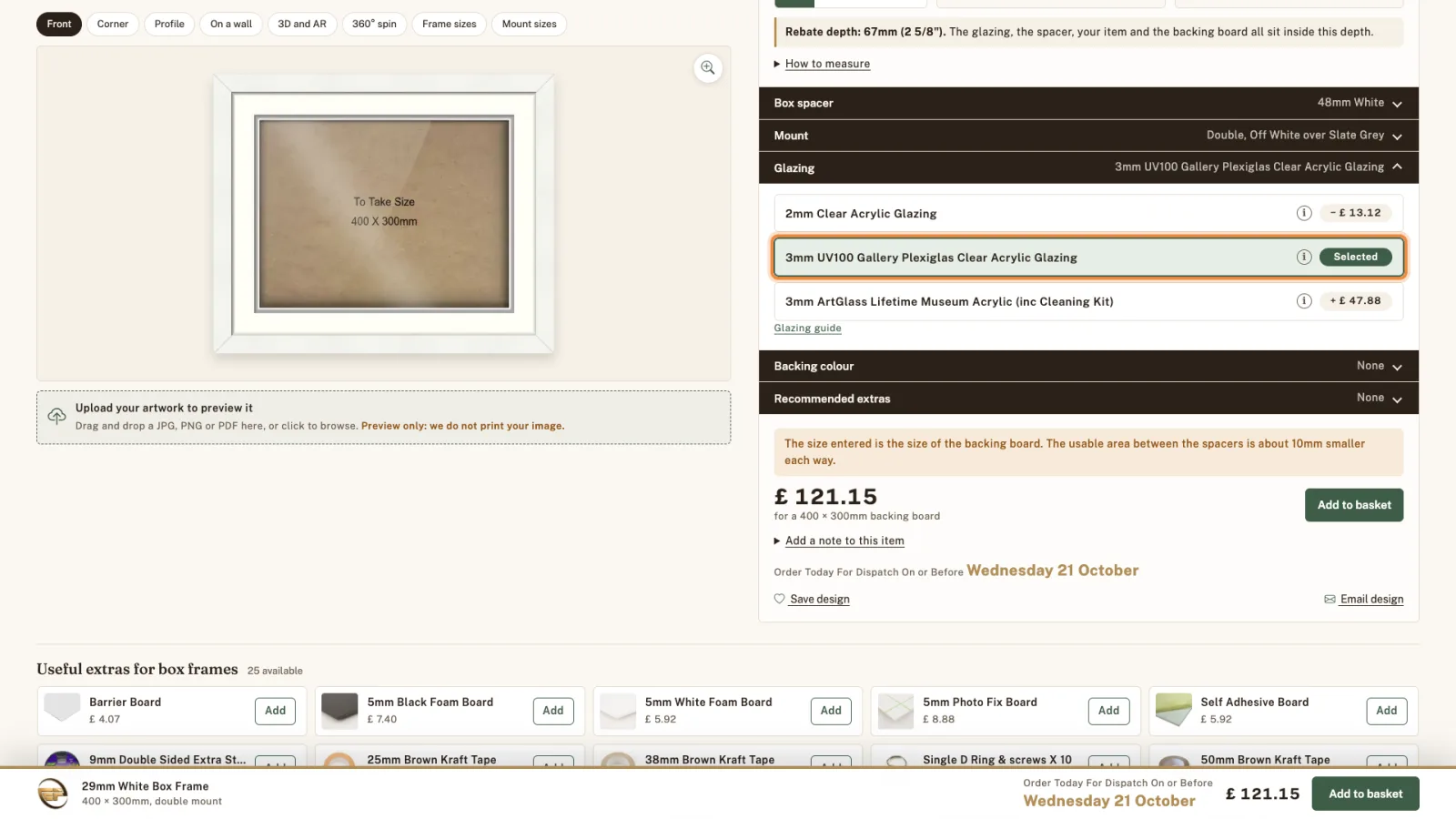Add 5mm Black Foam Board
This screenshot has width=1456, height=819.
tap(553, 711)
